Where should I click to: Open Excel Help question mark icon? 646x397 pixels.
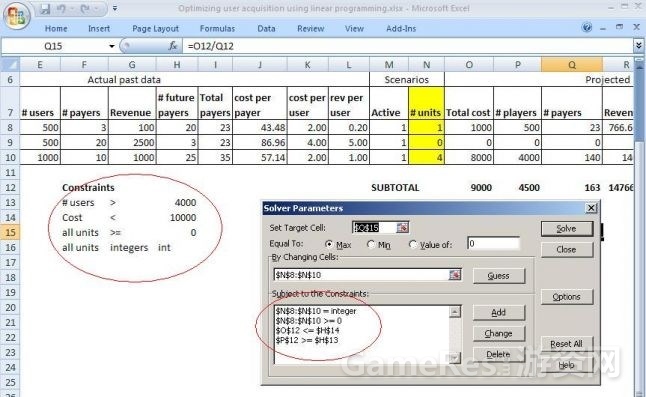coord(587,28)
